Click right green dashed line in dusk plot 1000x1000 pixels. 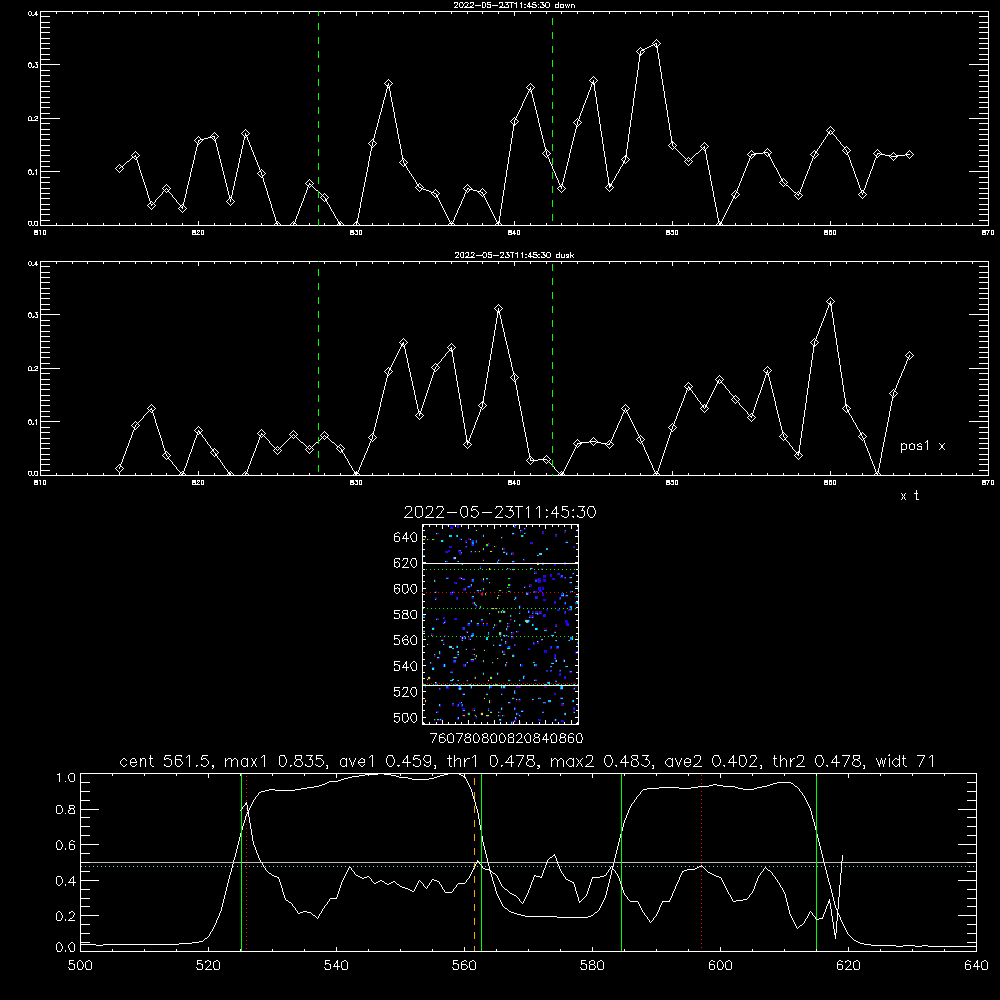point(552,368)
